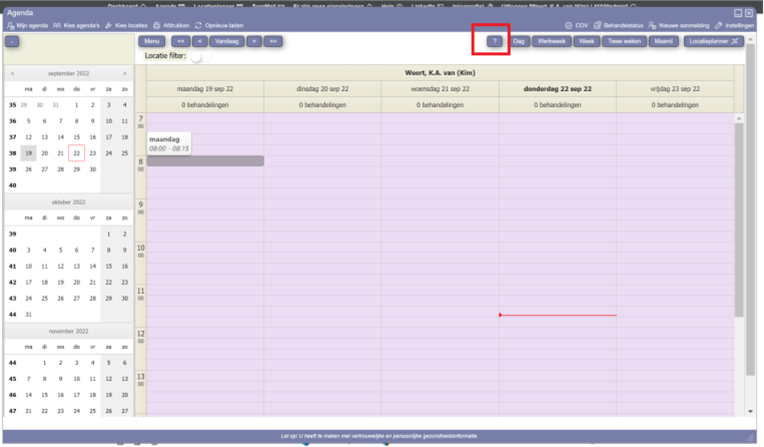Screen dimensions: 764x447
Task: Click the Vandaag button
Action: (x=227, y=41)
